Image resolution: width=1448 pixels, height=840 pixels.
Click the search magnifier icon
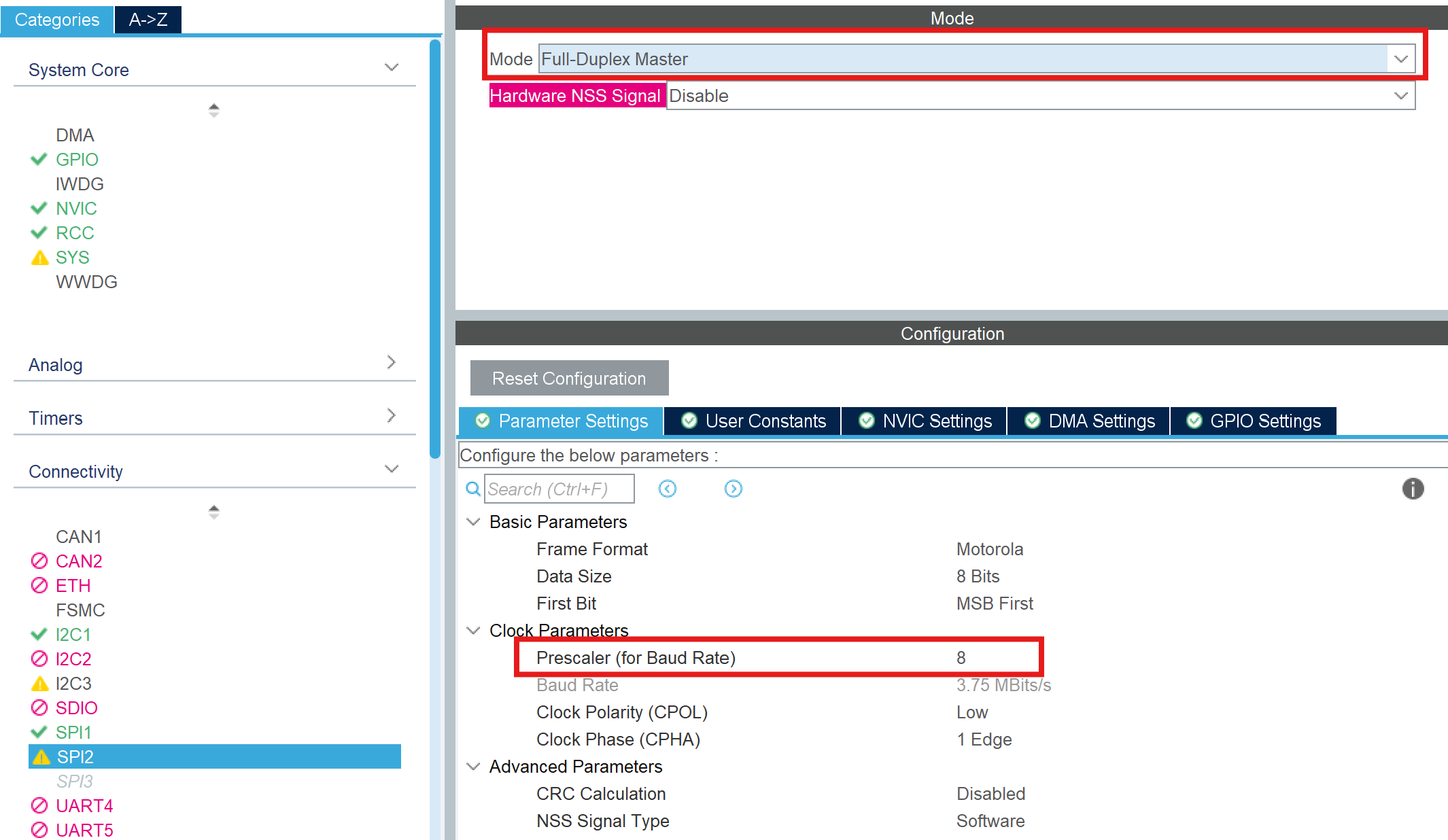(472, 489)
